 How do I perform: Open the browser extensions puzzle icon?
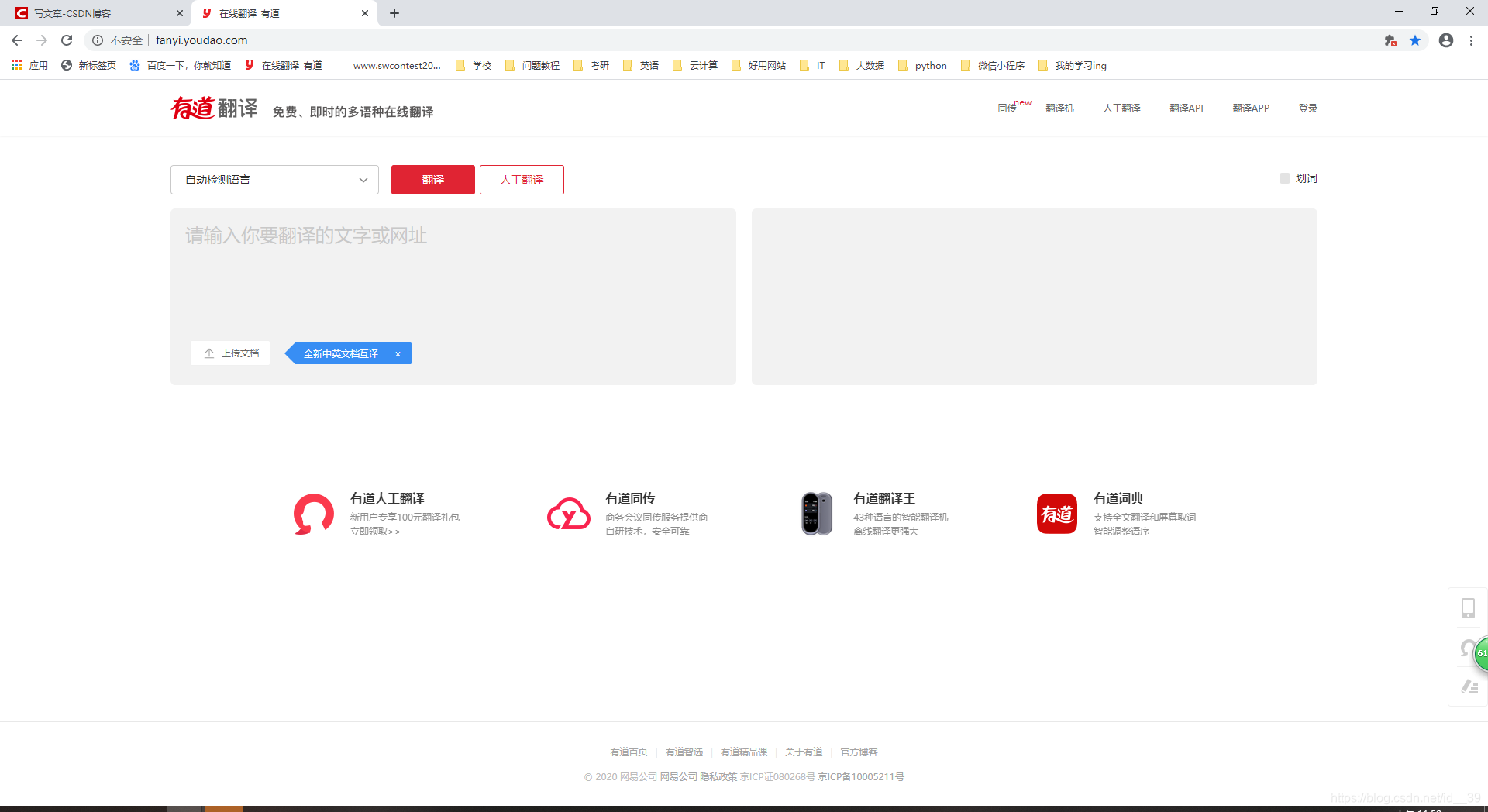point(1390,40)
